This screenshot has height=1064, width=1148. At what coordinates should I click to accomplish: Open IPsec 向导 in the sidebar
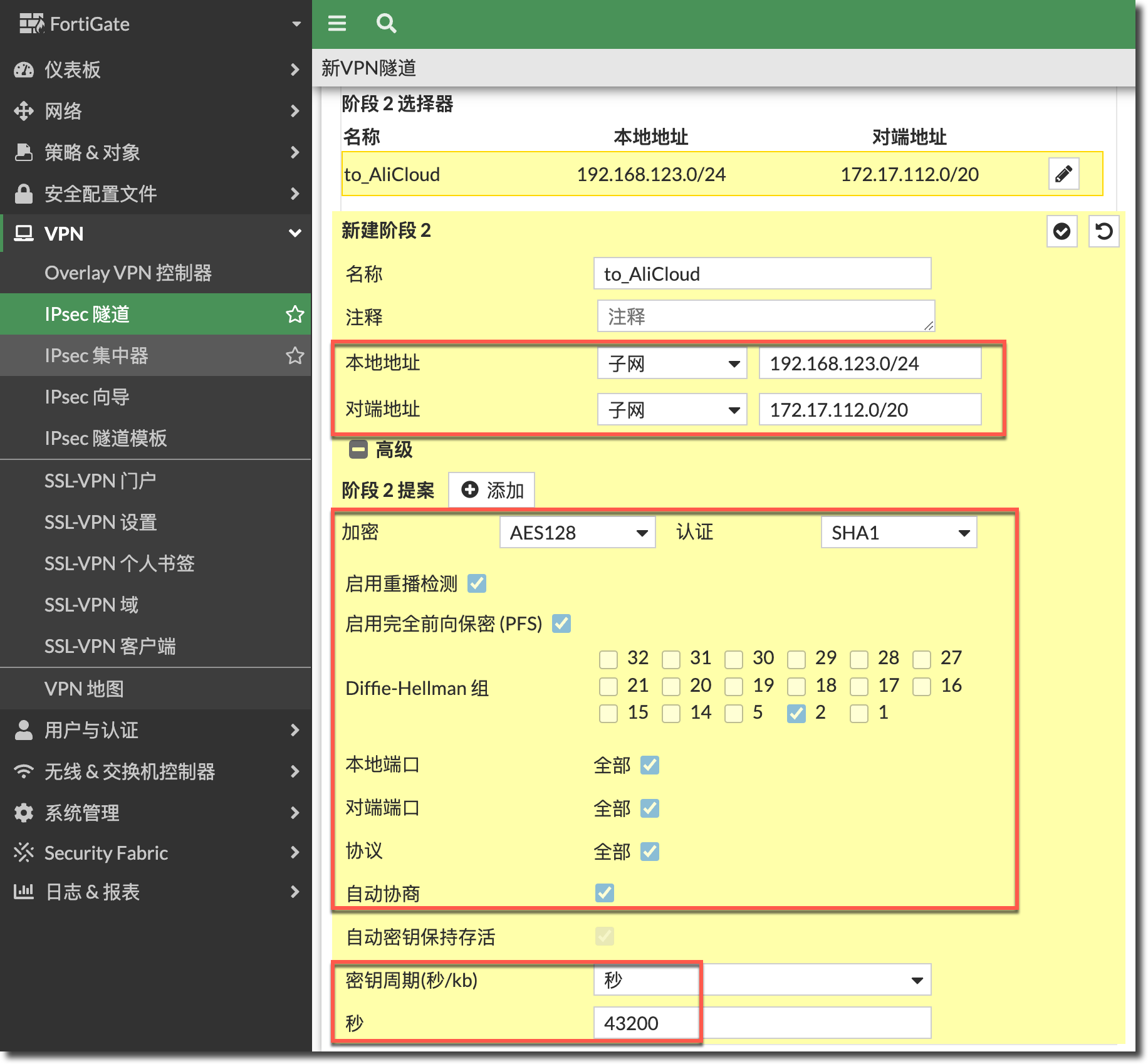coord(87,397)
